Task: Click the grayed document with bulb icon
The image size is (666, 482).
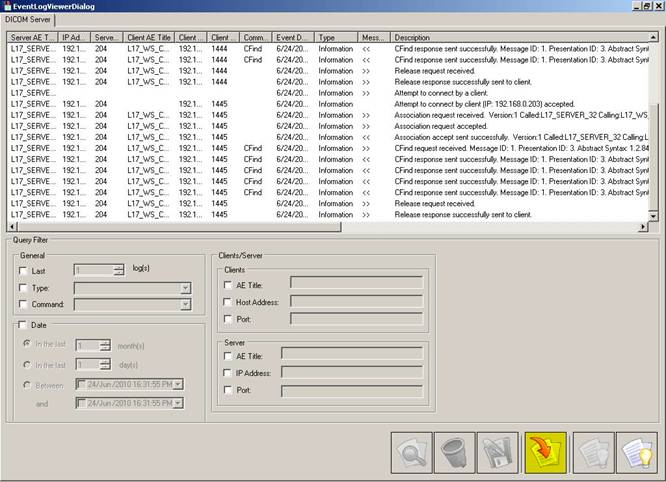Action: pos(591,453)
